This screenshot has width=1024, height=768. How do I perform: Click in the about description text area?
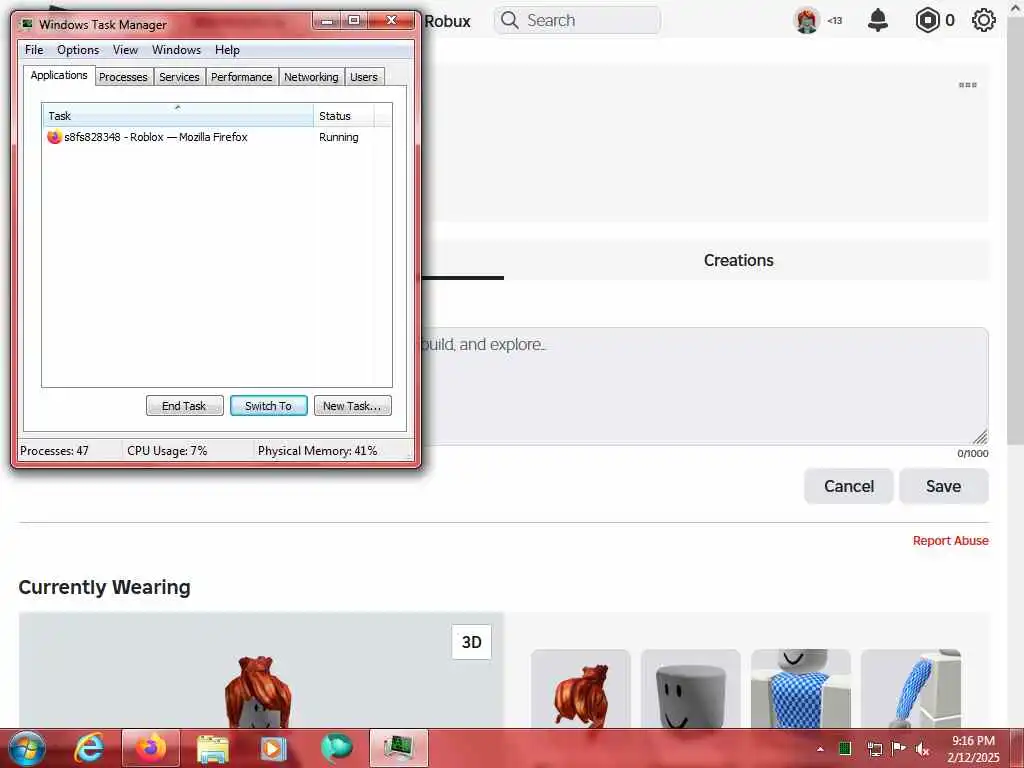704,386
